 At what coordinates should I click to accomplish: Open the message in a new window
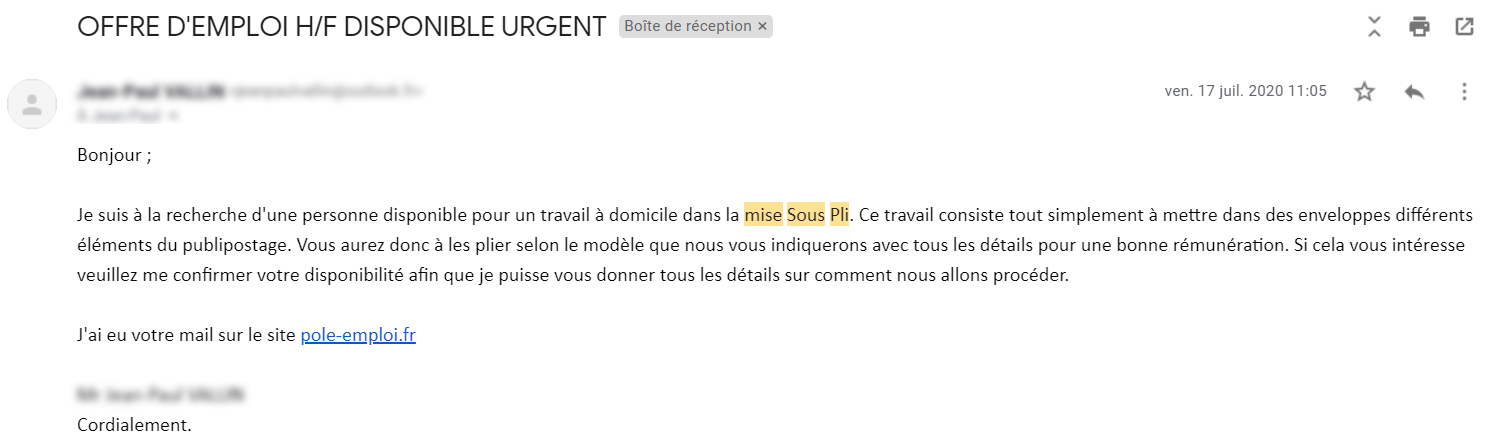pyautogui.click(x=1464, y=27)
